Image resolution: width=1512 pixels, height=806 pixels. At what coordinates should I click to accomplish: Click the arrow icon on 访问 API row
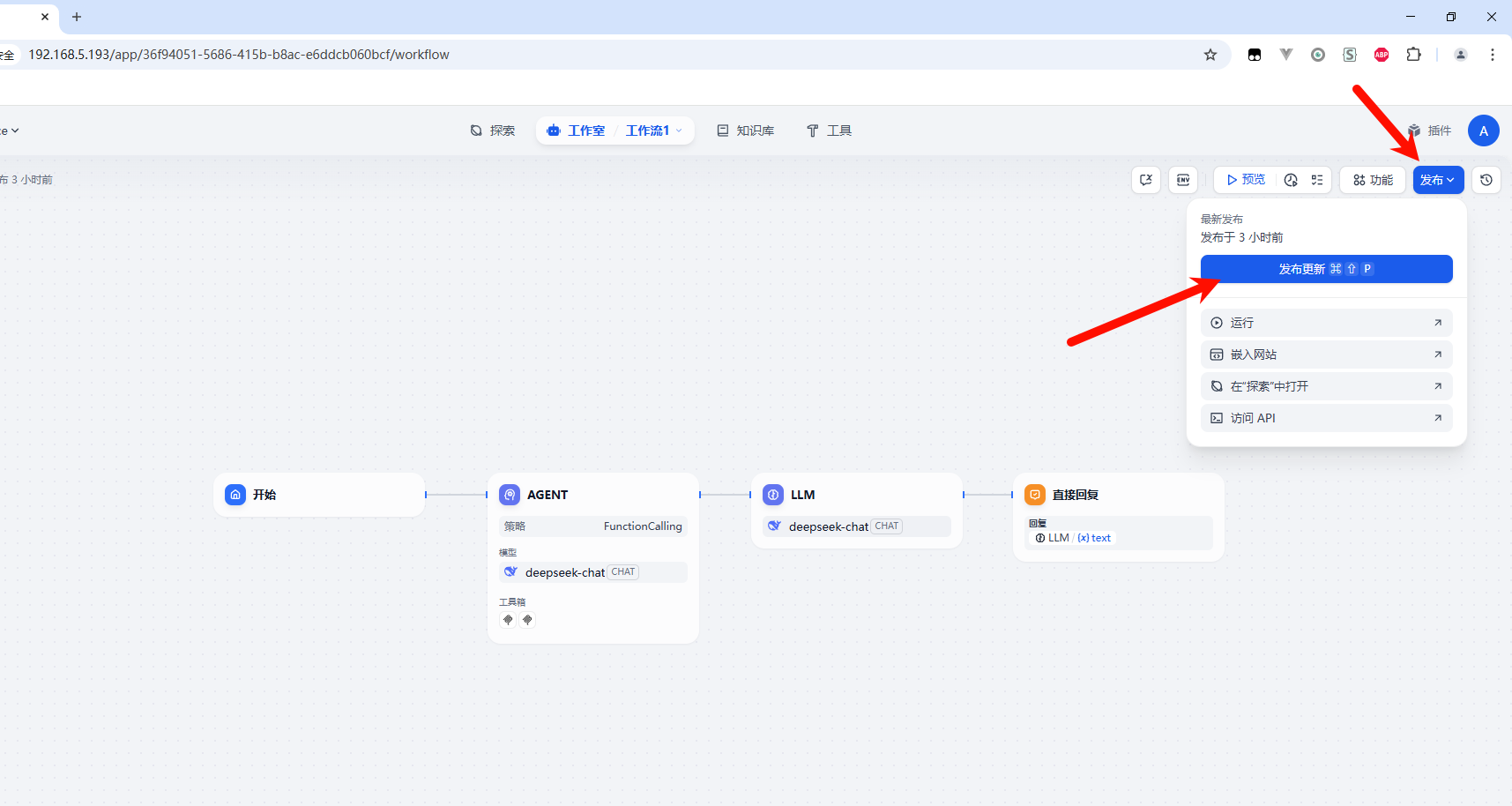(1438, 418)
